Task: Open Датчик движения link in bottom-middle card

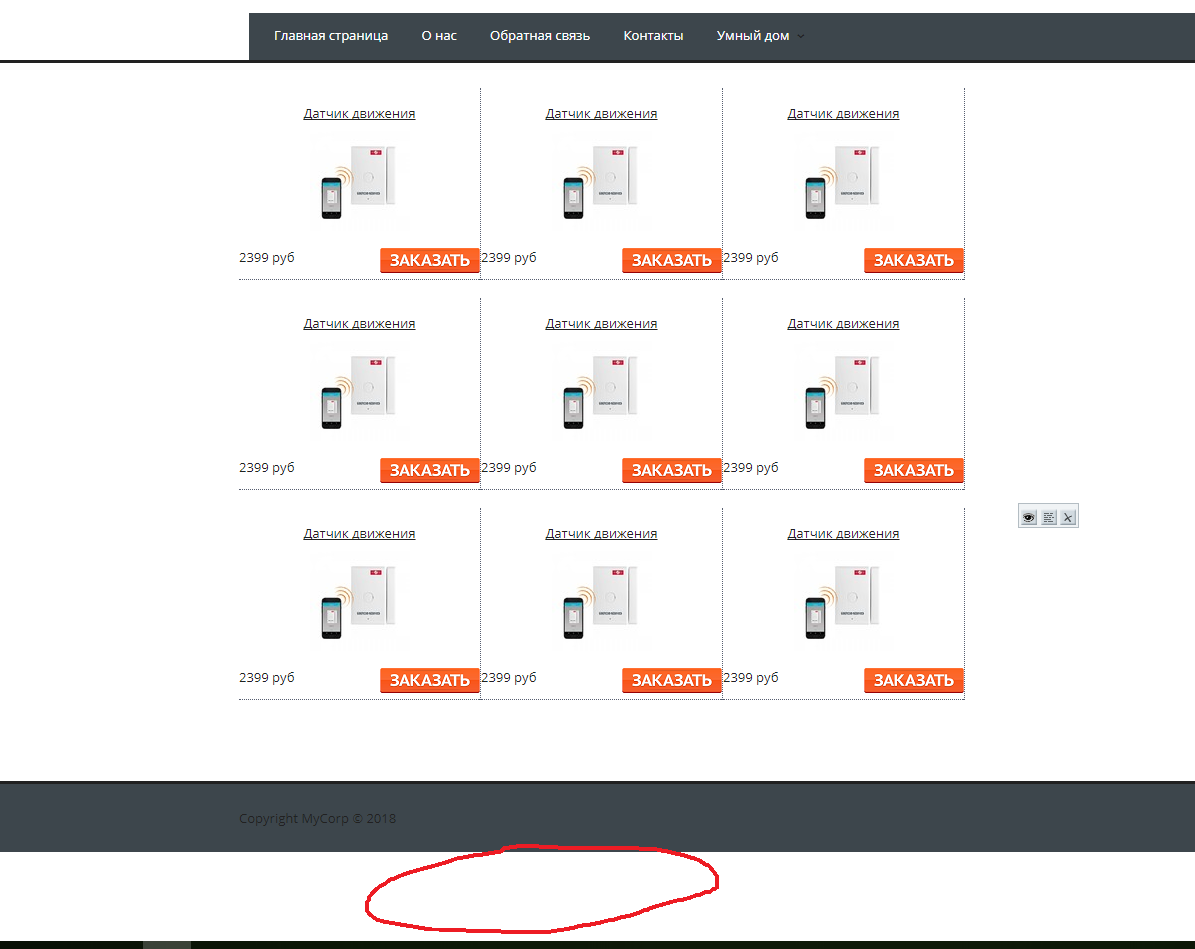Action: tap(601, 534)
